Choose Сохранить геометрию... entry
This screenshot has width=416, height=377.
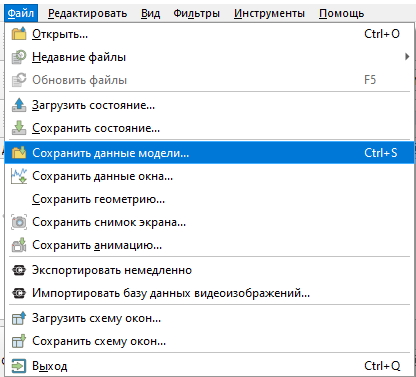click(209, 199)
